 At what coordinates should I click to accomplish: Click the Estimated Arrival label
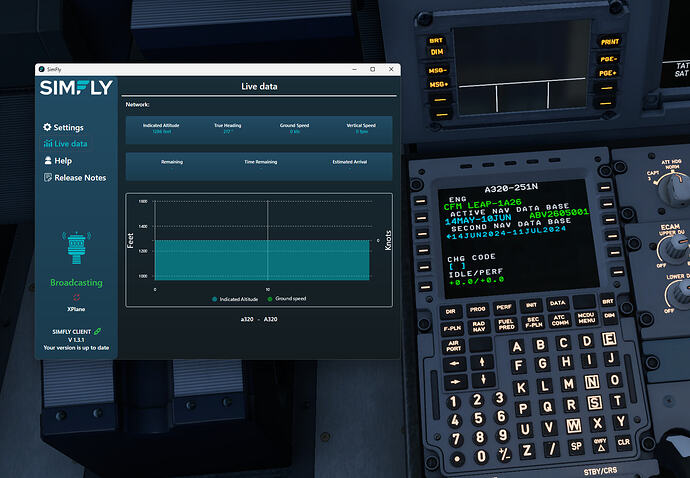(349, 162)
